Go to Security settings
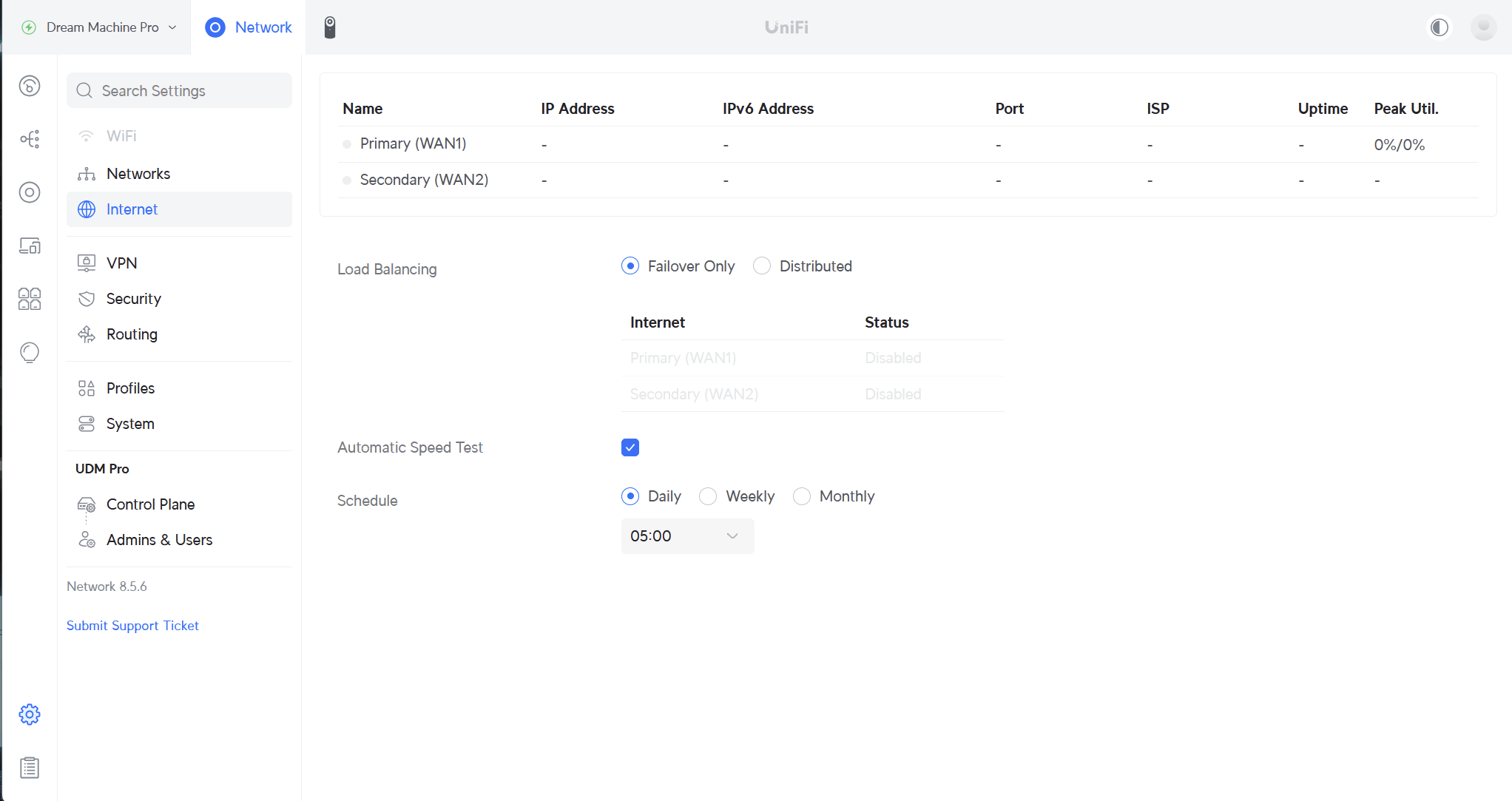1512x801 pixels. pos(133,299)
